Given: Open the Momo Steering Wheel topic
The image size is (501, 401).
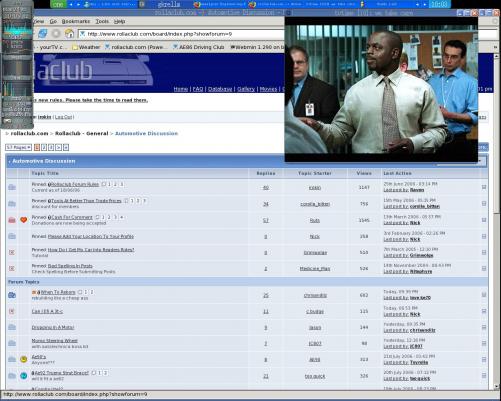Looking at the screenshot, I should click(55, 341).
